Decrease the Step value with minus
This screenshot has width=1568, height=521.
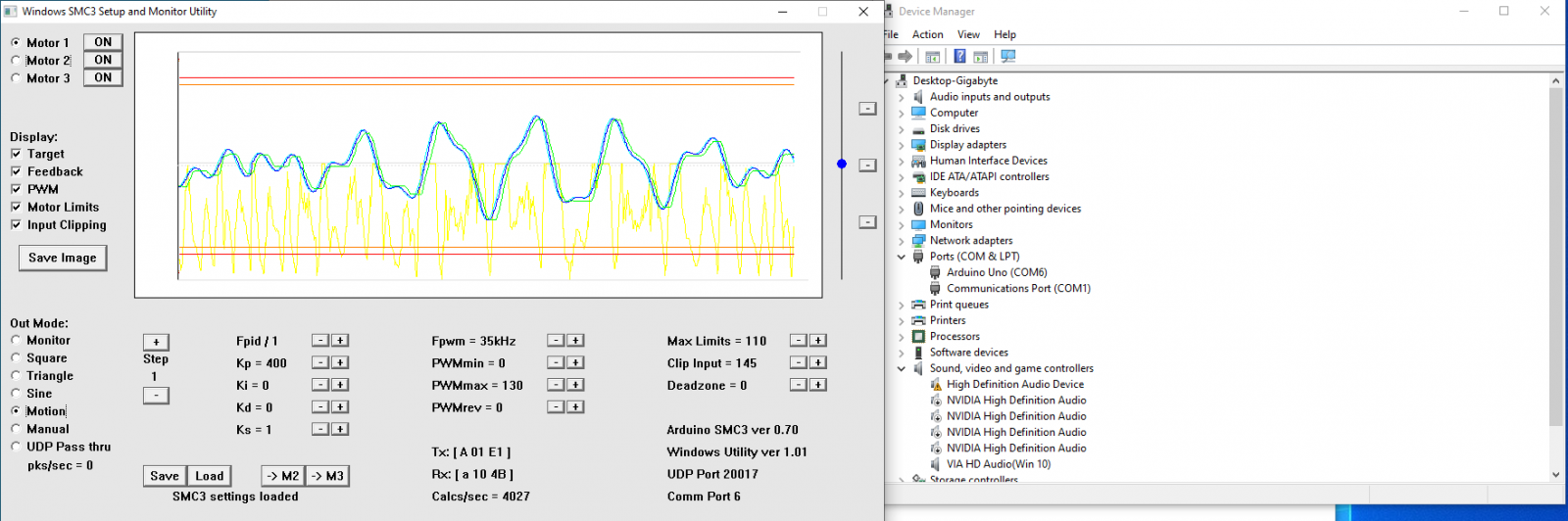pos(156,395)
